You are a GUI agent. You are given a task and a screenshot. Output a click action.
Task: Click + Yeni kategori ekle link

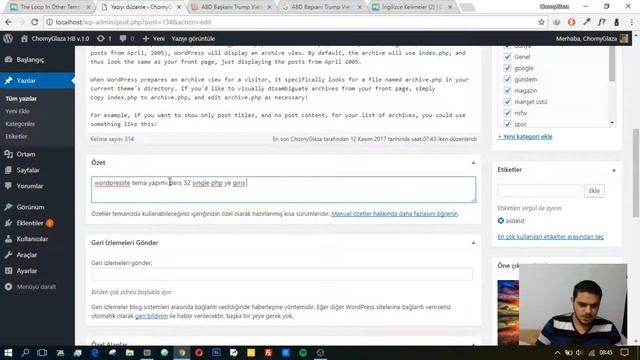(x=525, y=137)
